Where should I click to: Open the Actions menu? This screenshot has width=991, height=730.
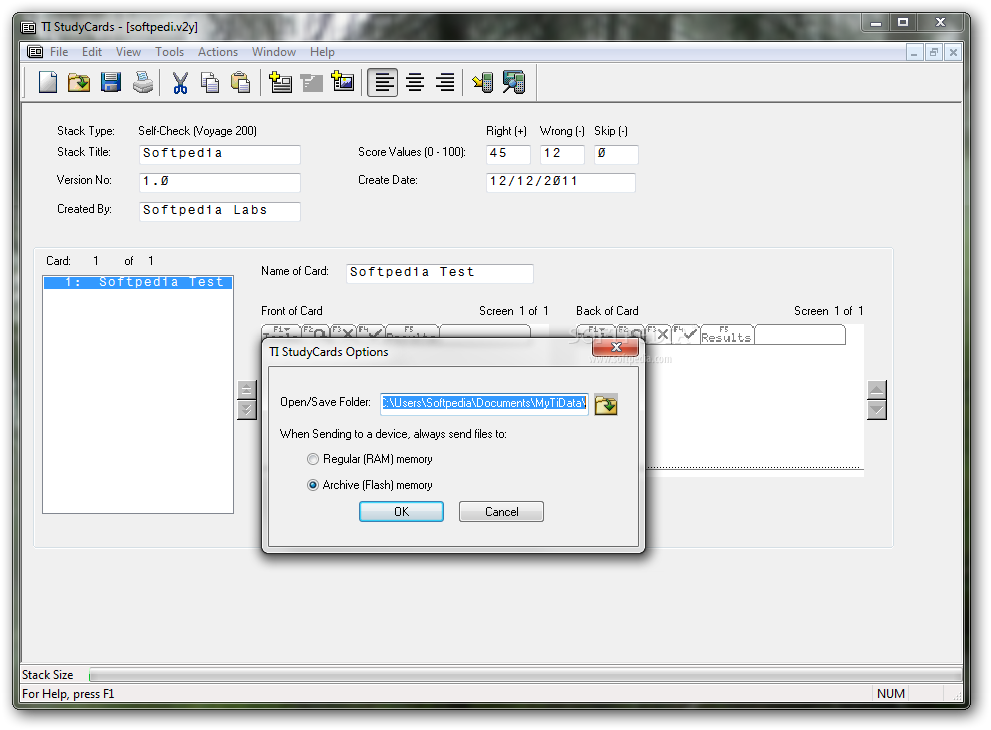coord(218,52)
